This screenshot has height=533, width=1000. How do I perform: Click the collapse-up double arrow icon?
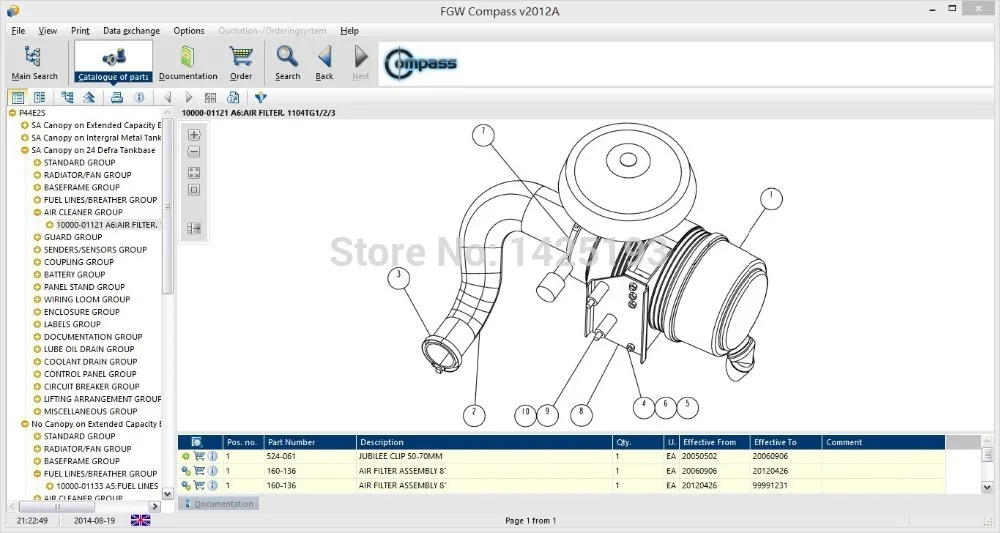pos(89,98)
